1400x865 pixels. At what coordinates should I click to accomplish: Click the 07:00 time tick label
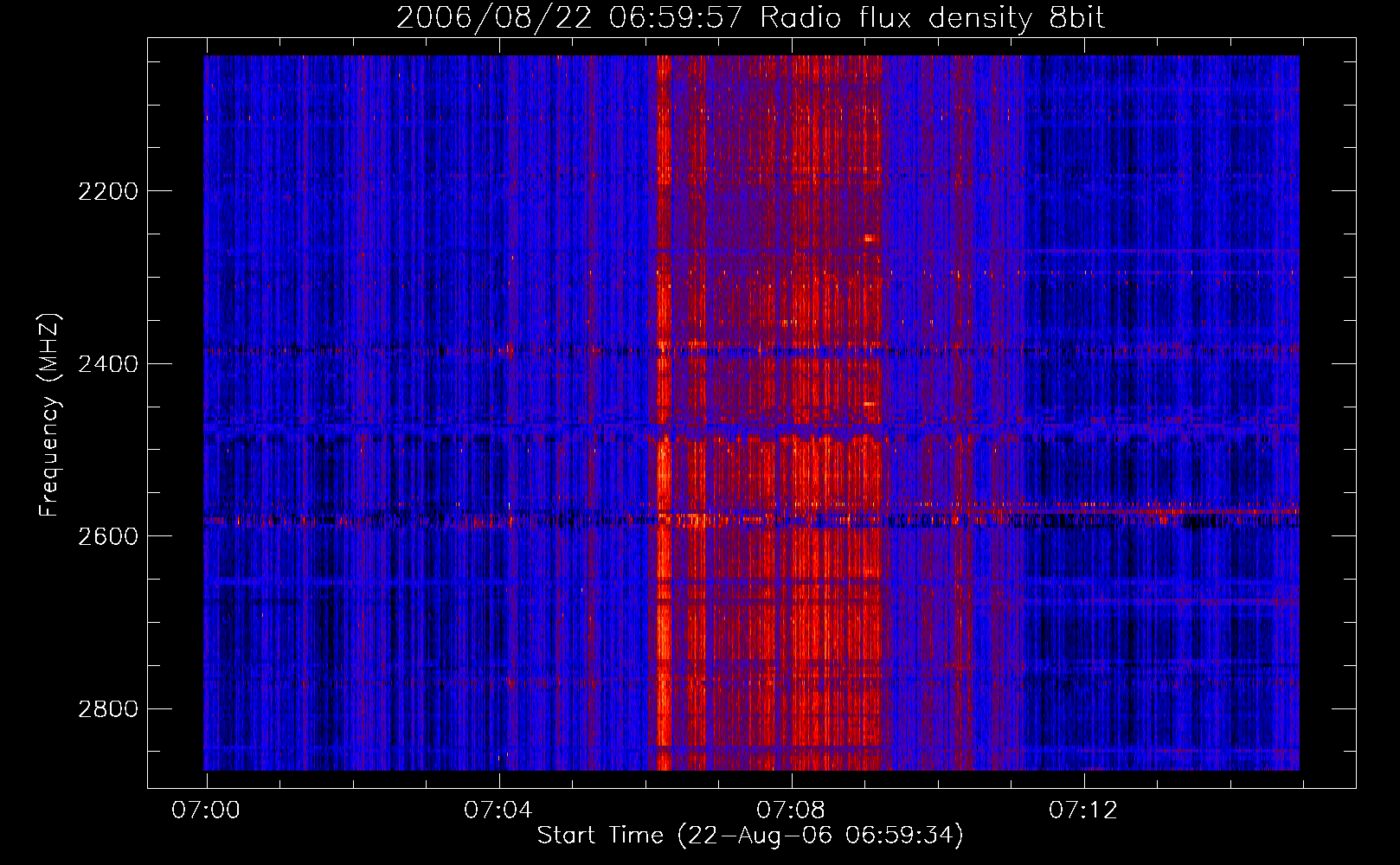pyautogui.click(x=206, y=811)
